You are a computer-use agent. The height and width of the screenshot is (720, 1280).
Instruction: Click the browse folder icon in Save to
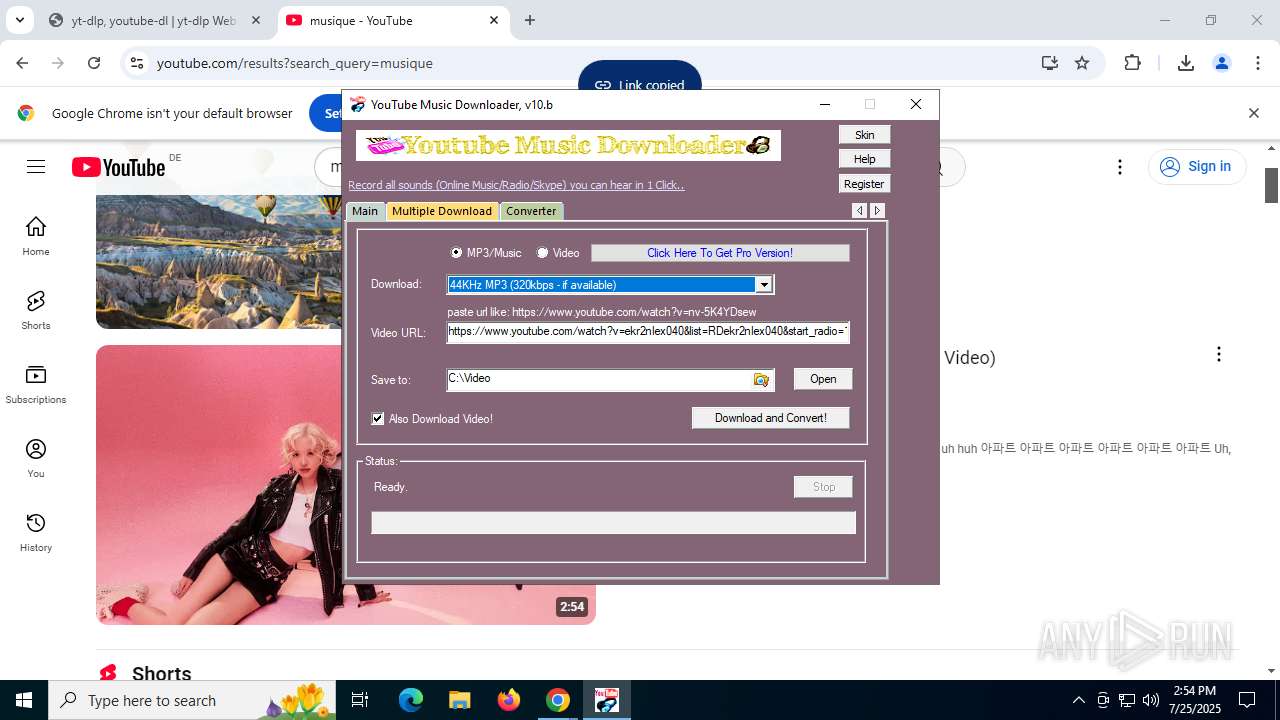pos(762,380)
